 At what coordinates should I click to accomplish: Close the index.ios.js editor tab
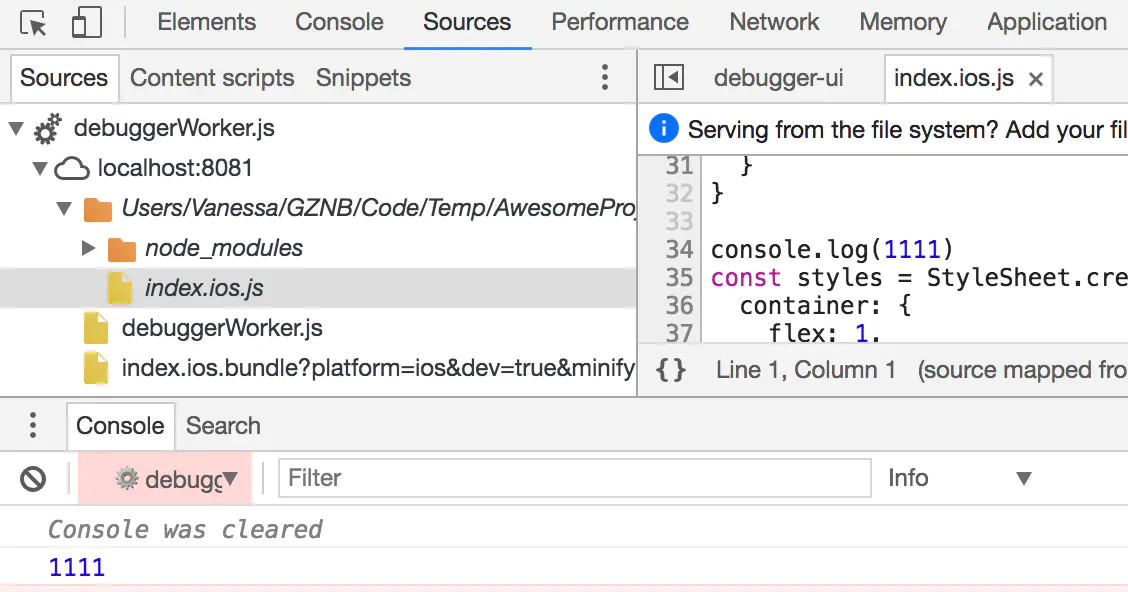tap(1036, 79)
